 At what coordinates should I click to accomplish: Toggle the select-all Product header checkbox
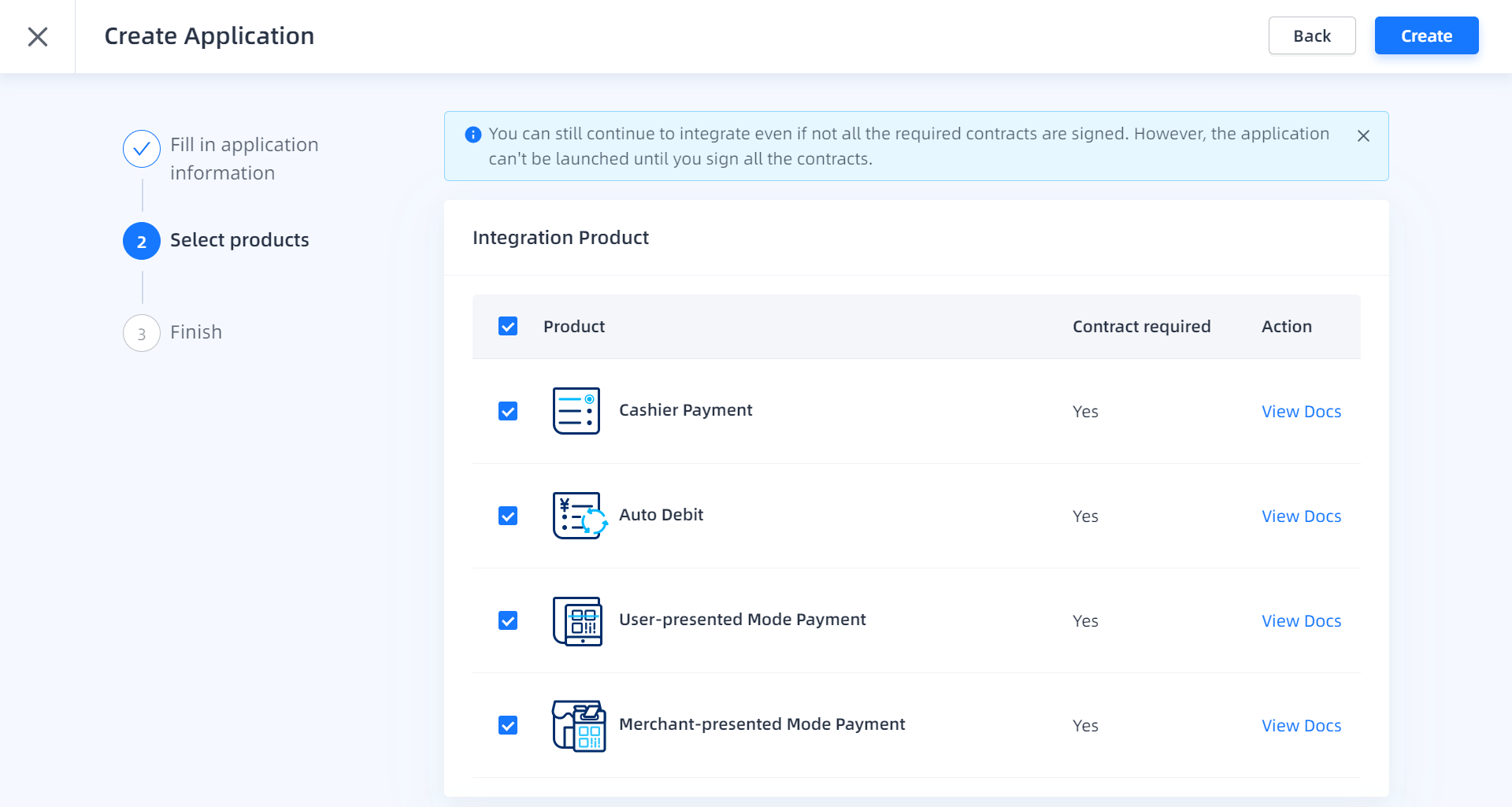click(x=508, y=325)
